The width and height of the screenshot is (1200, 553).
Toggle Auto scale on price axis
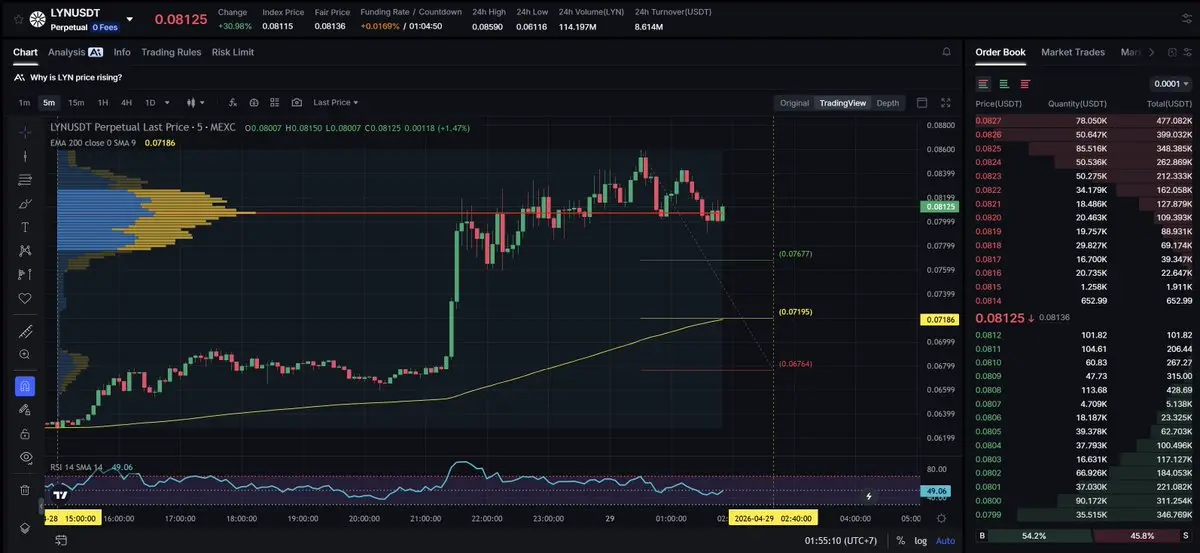945,541
